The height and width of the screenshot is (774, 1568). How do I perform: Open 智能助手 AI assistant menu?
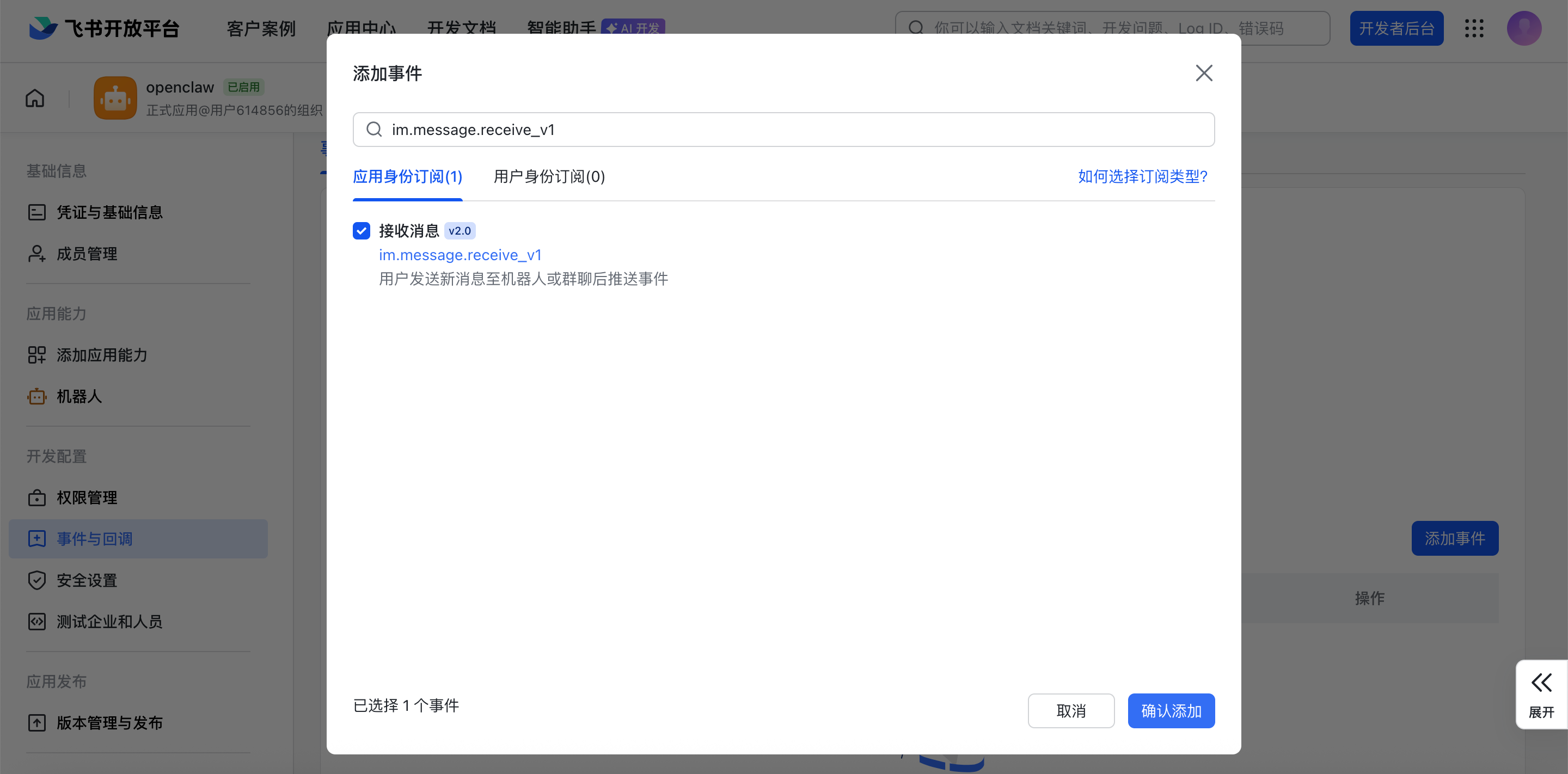tap(560, 28)
